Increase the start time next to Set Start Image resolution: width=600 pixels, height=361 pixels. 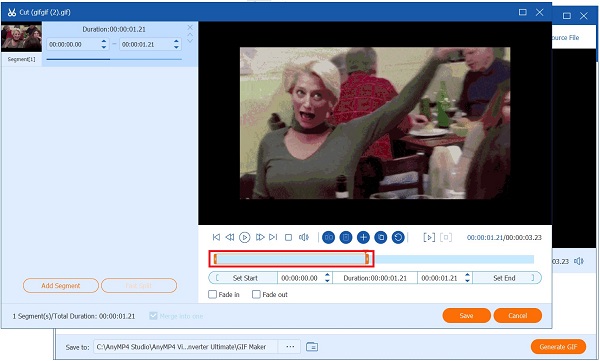(x=327, y=275)
